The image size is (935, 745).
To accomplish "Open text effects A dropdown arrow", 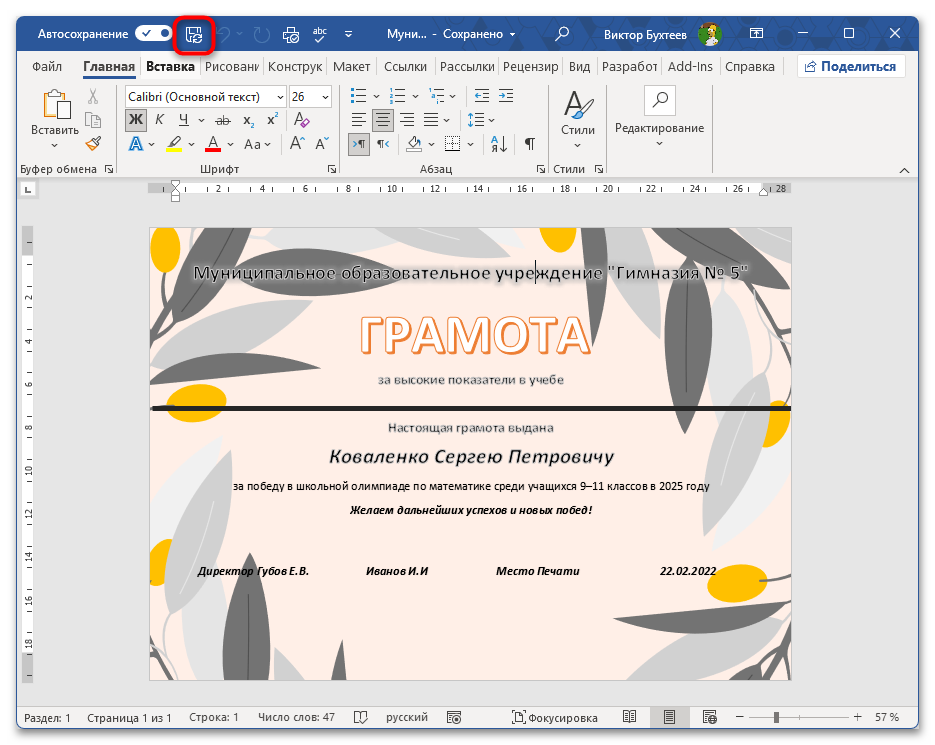I will 152,144.
